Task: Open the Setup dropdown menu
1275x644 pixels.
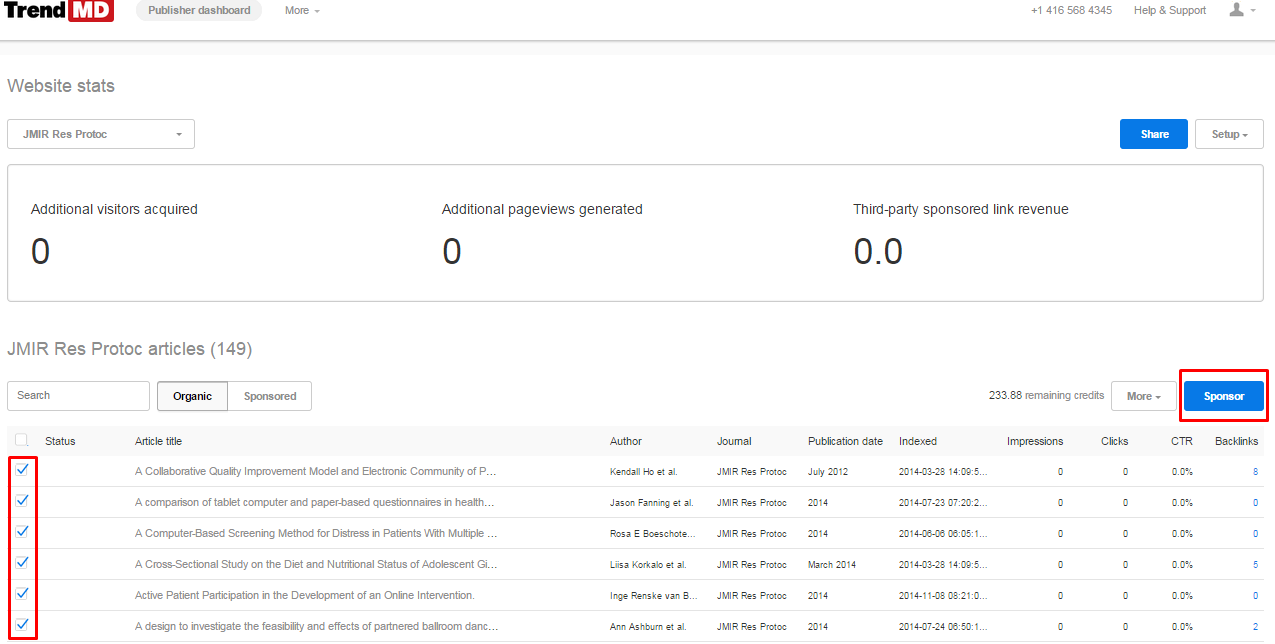Action: click(1228, 134)
